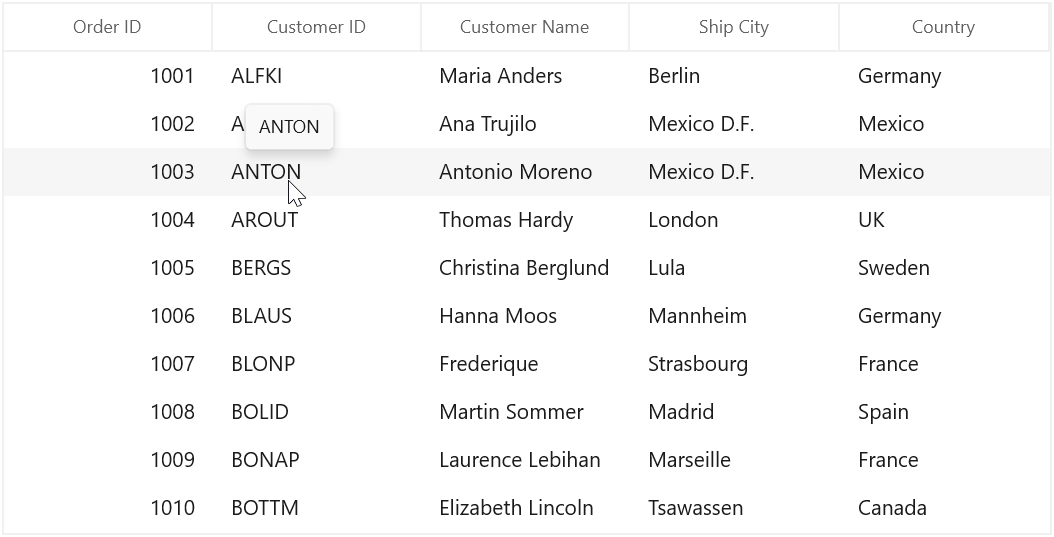Select the Mannheim ship city cell
Image resolution: width=1054 pixels, height=537 pixels.
[734, 316]
